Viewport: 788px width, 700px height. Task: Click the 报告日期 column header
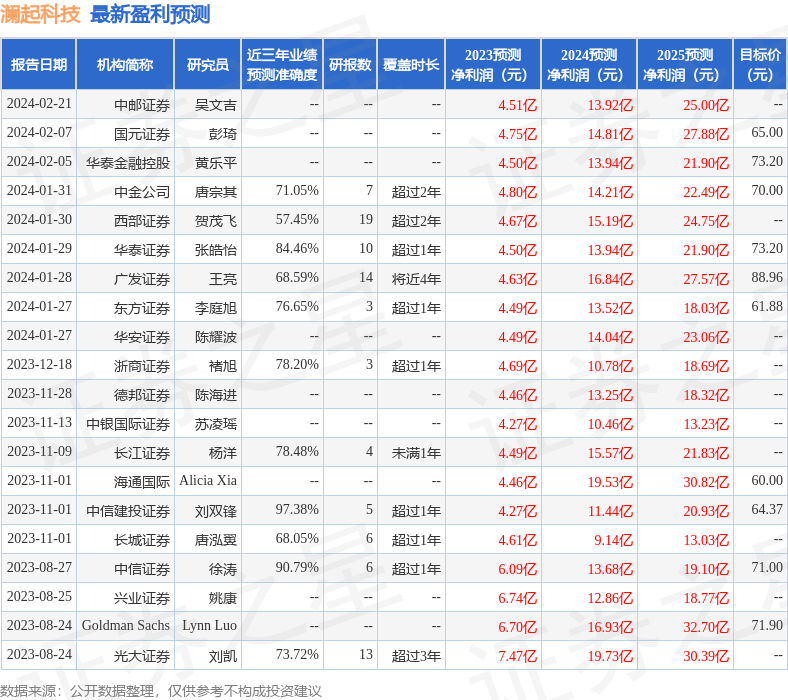(x=39, y=65)
